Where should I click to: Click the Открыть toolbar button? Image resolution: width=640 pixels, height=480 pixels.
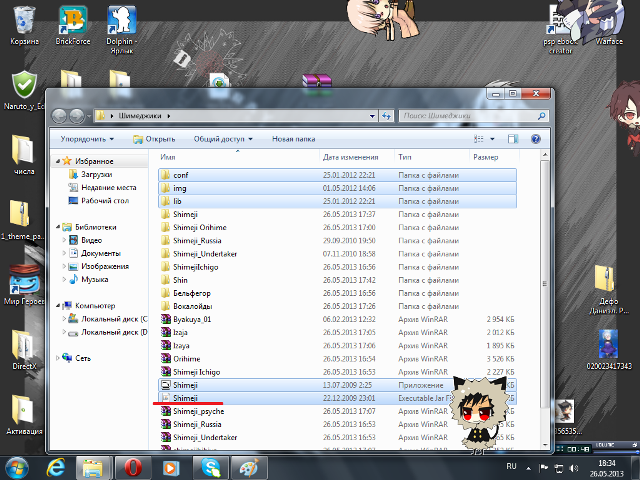pyautogui.click(x=154, y=139)
